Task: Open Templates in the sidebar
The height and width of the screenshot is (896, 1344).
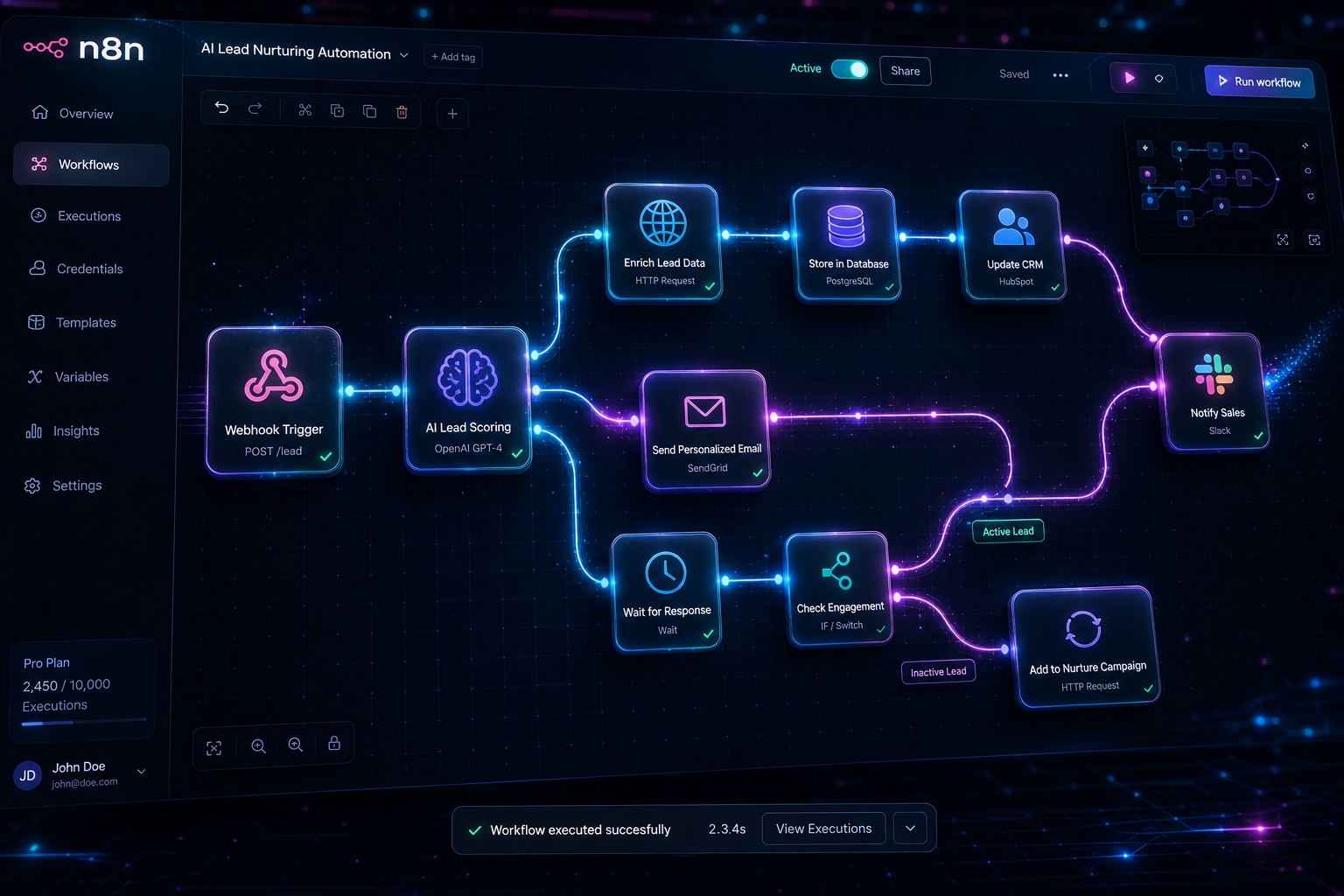Action: 73,322
